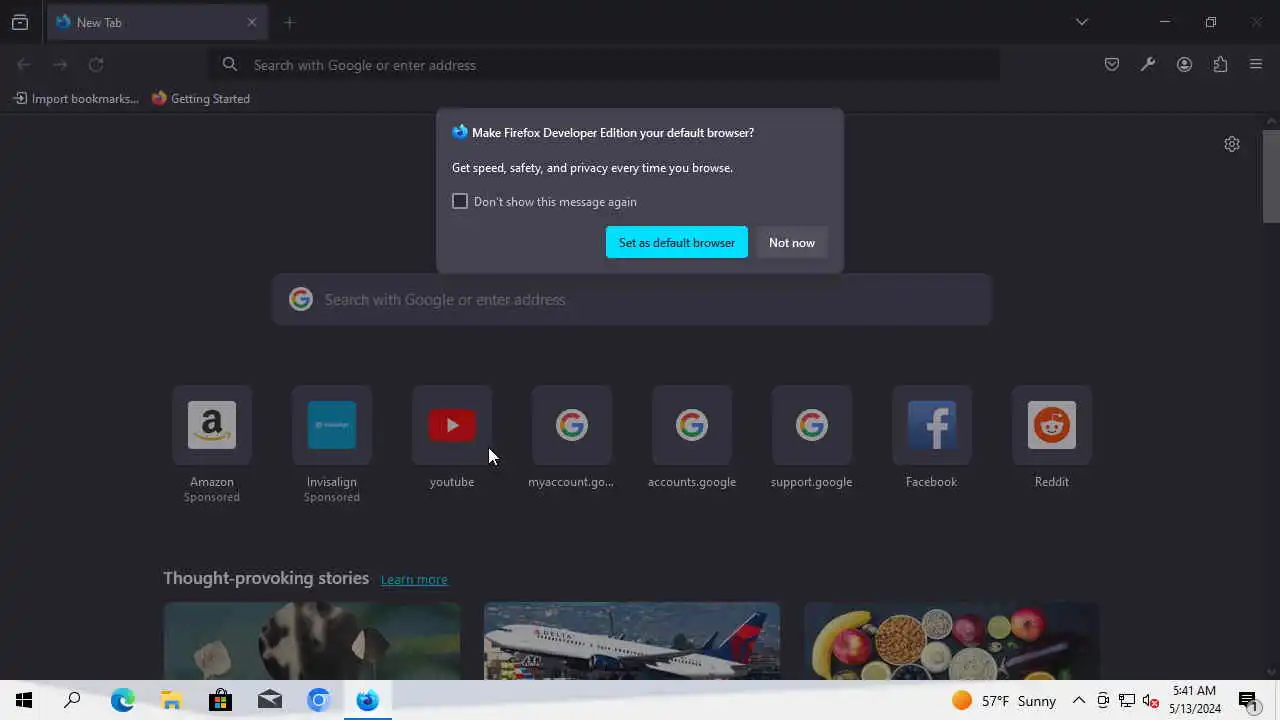
Task: Expand the list all tabs dropdown
Action: (1081, 22)
